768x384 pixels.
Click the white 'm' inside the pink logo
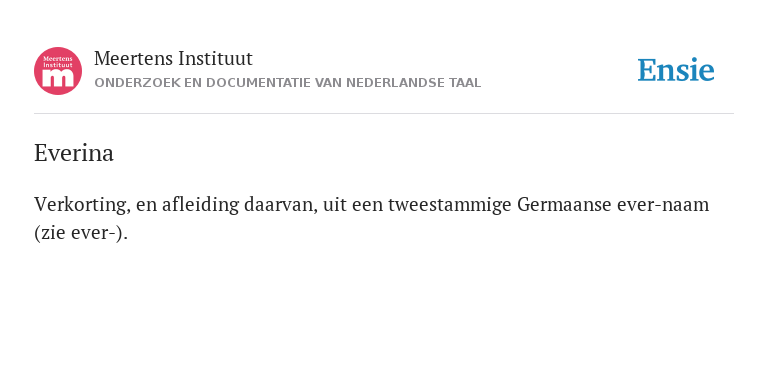click(x=58, y=78)
